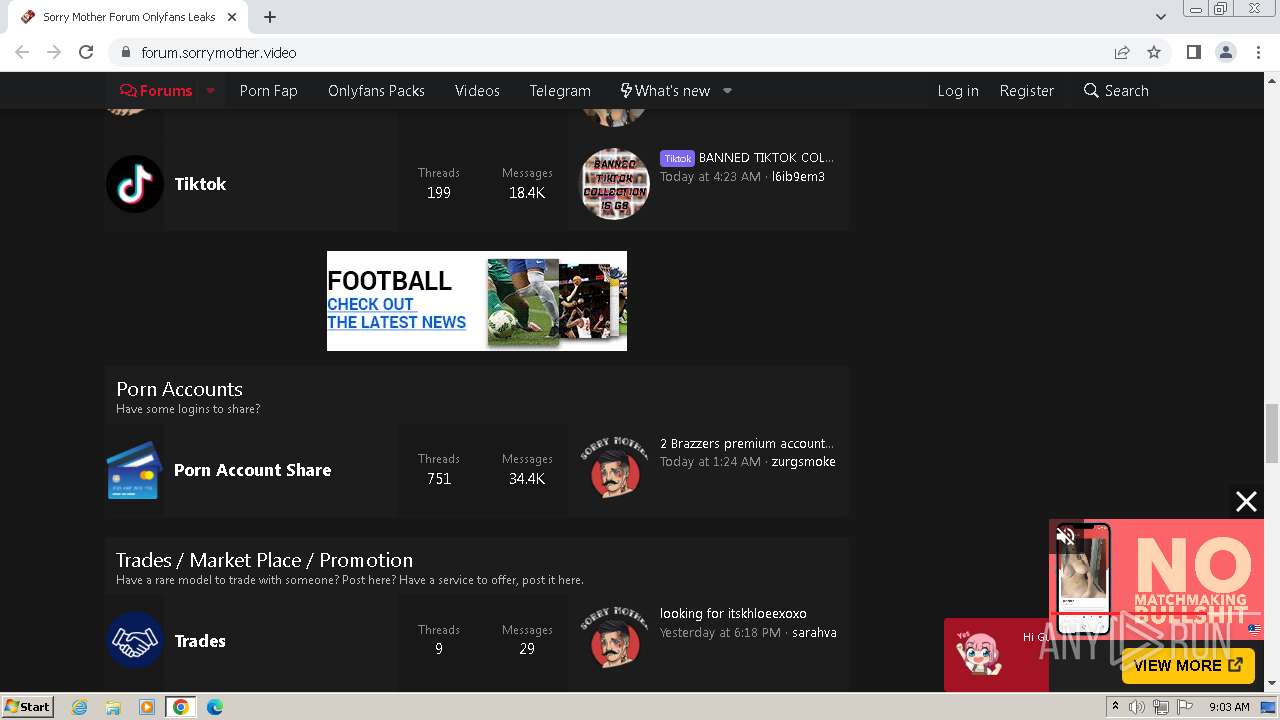Click the Banned Tiktok Collection avatar thumbnail
The width and height of the screenshot is (1280, 720).
615,184
